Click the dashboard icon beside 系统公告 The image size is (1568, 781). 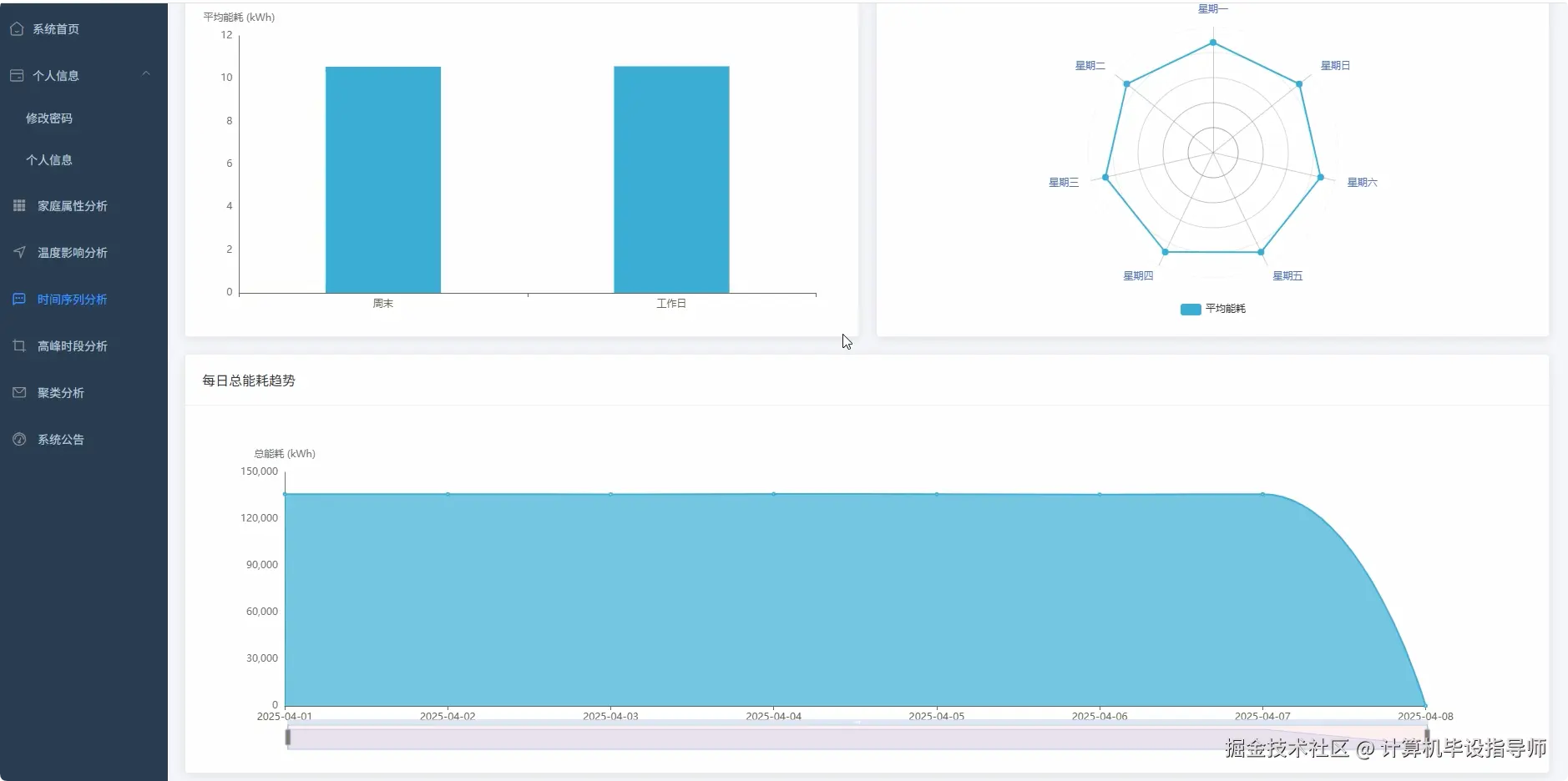click(19, 439)
